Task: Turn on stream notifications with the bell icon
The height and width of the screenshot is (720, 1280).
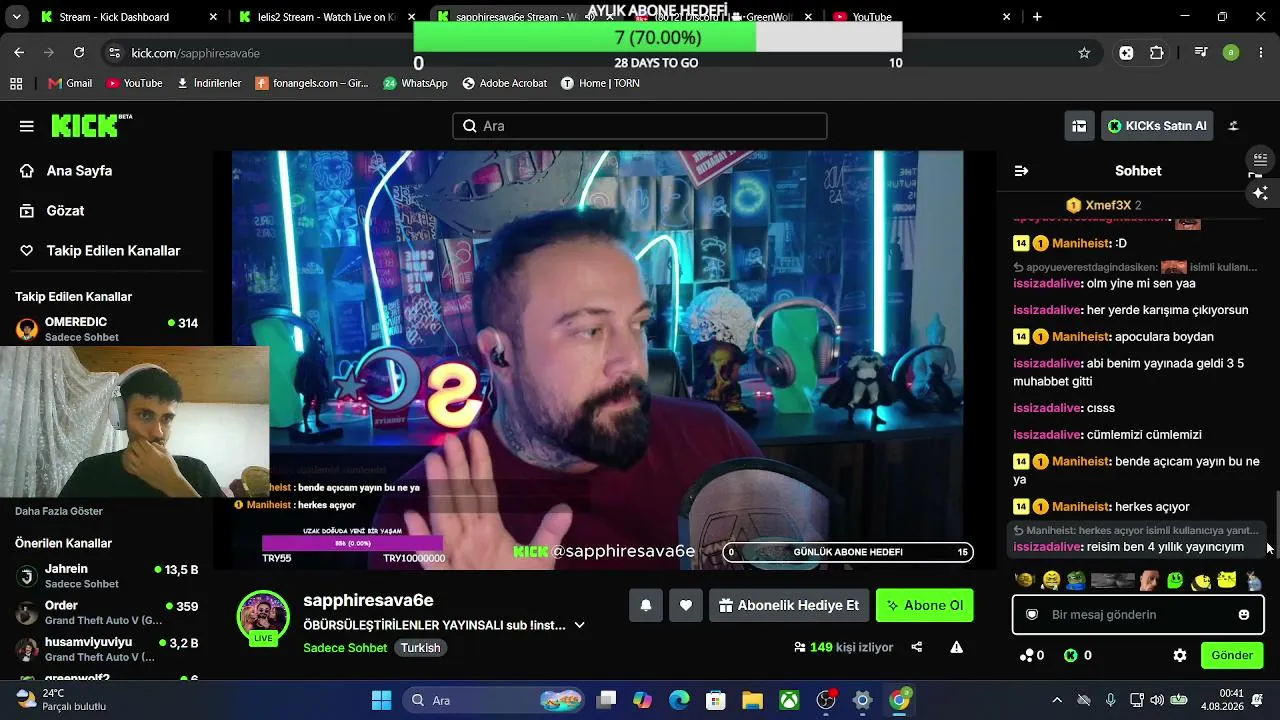Action: click(x=646, y=605)
